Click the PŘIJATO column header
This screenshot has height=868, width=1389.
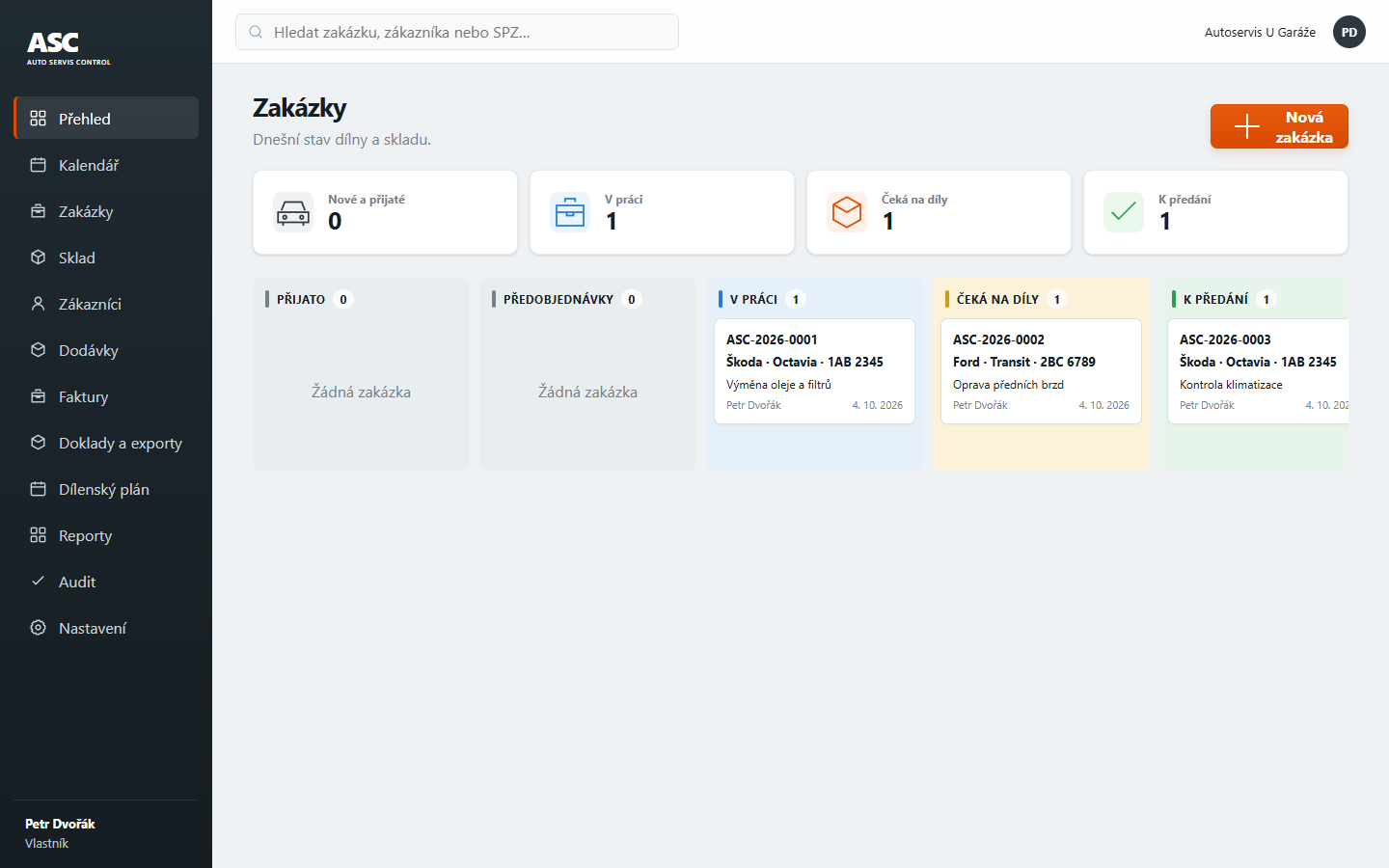(x=301, y=299)
